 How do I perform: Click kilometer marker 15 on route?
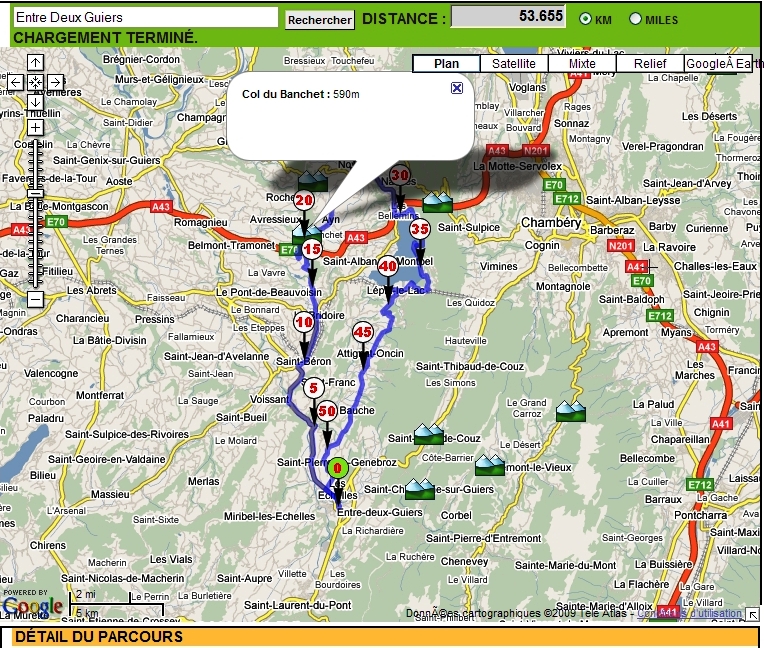[312, 249]
